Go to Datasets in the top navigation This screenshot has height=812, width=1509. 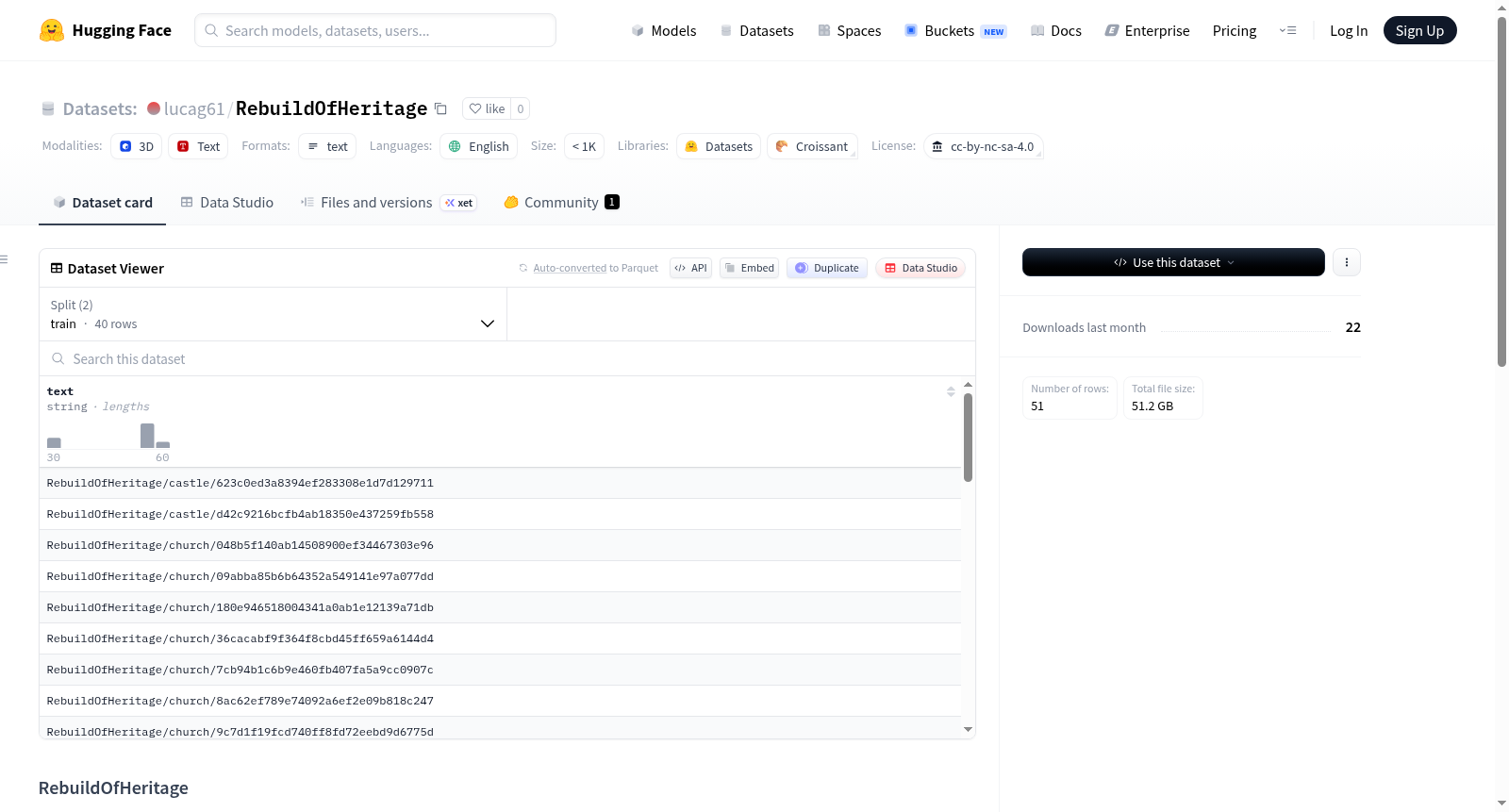pyautogui.click(x=757, y=30)
